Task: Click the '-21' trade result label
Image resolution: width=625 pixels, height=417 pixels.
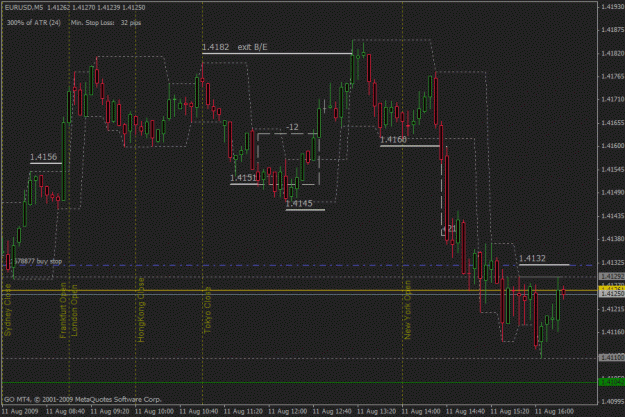Action: point(450,228)
